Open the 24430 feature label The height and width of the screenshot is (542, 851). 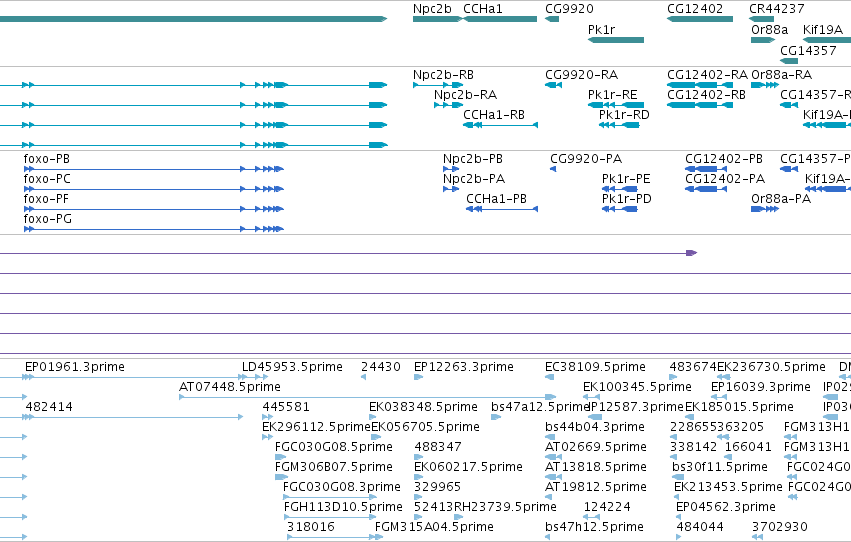[x=380, y=367]
